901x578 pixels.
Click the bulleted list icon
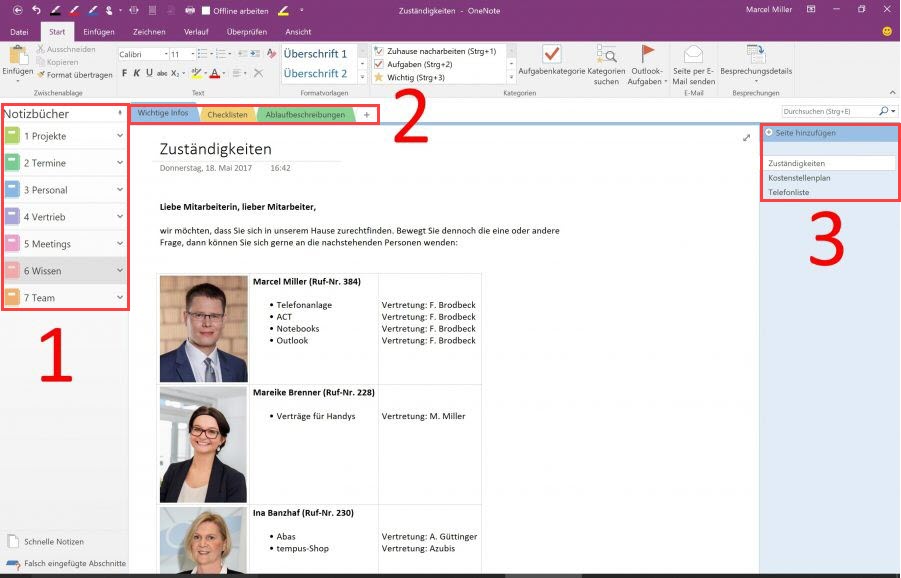point(202,53)
